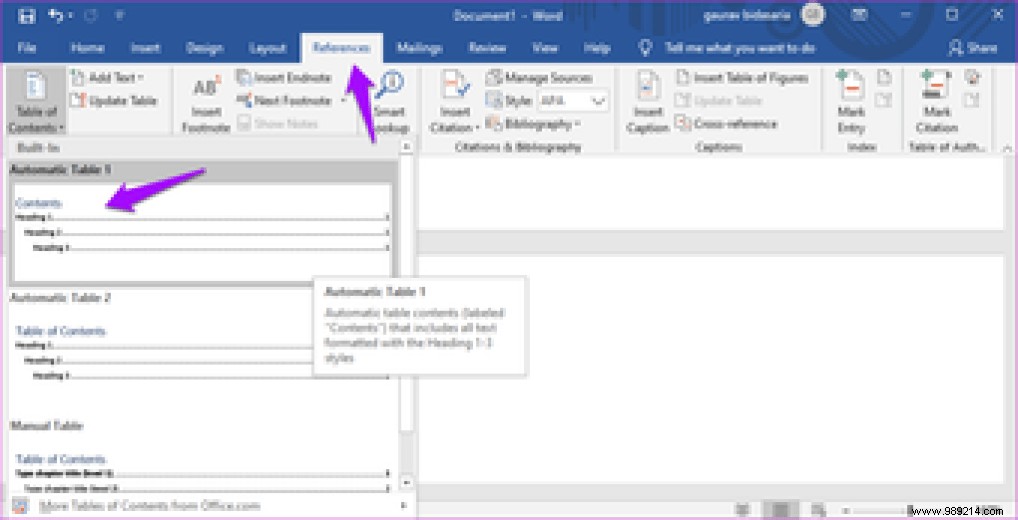The image size is (1018, 520).
Task: Click Tell me what you want to do
Action: [x=727, y=48]
